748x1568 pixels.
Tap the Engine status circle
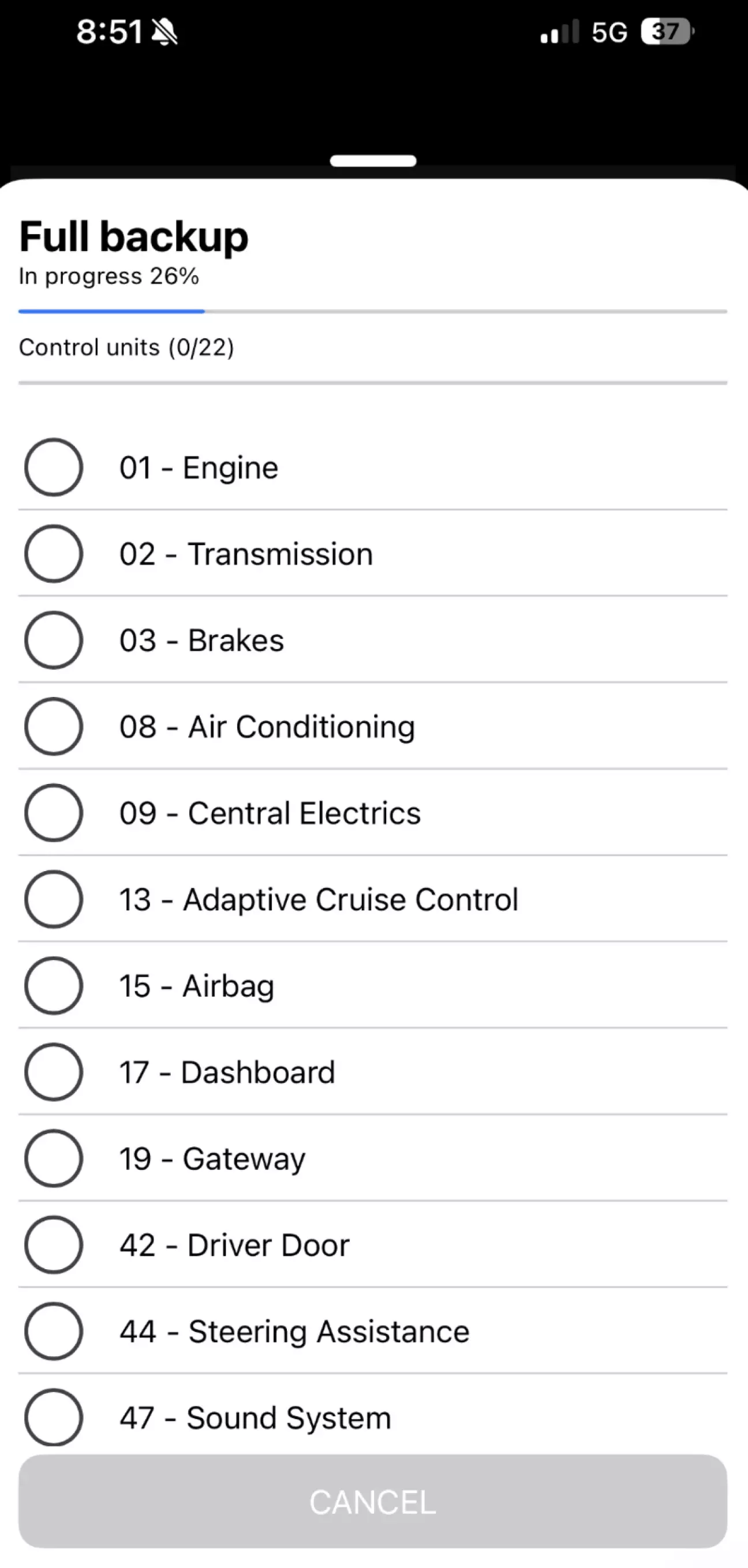pos(54,467)
